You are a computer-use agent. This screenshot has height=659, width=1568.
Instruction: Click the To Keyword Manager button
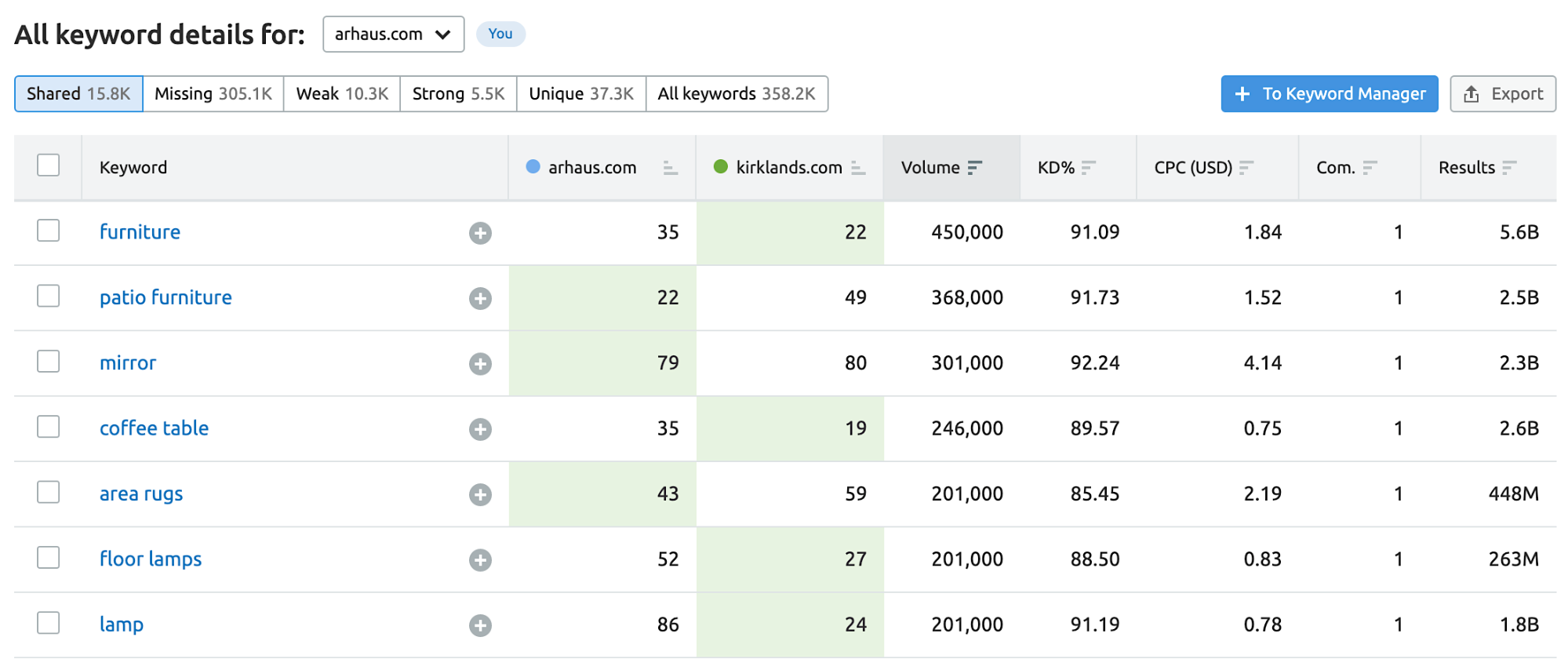(x=1330, y=94)
